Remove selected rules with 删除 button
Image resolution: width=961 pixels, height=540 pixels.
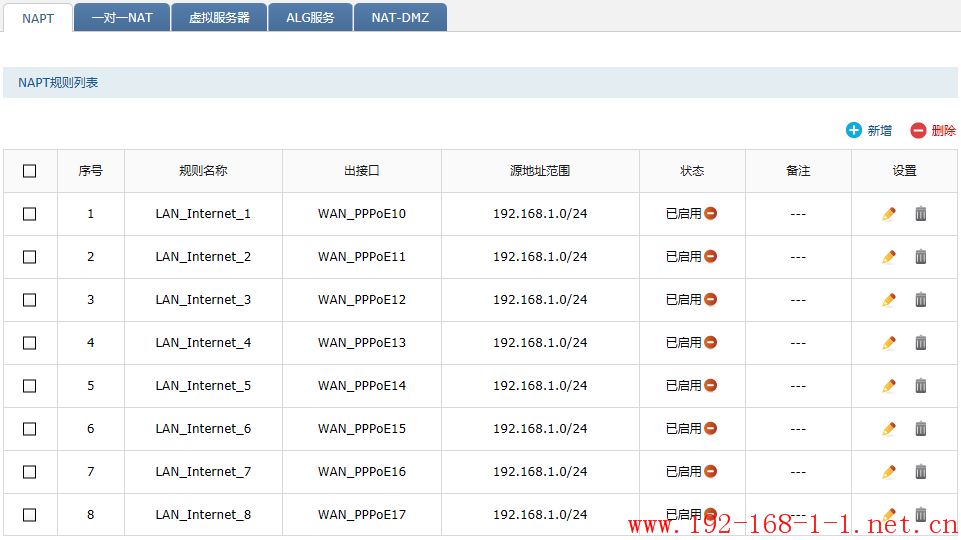click(933, 130)
